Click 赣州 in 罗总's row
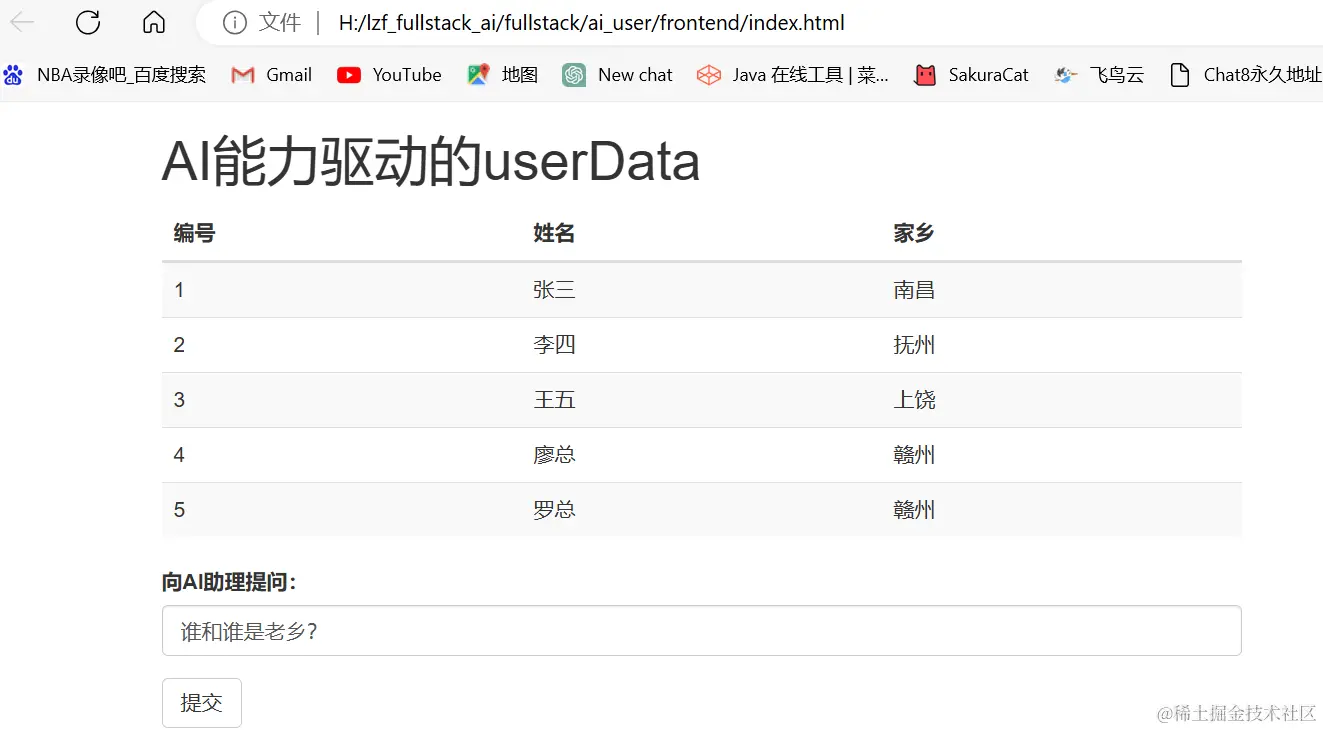This screenshot has width=1323, height=730. click(x=914, y=510)
